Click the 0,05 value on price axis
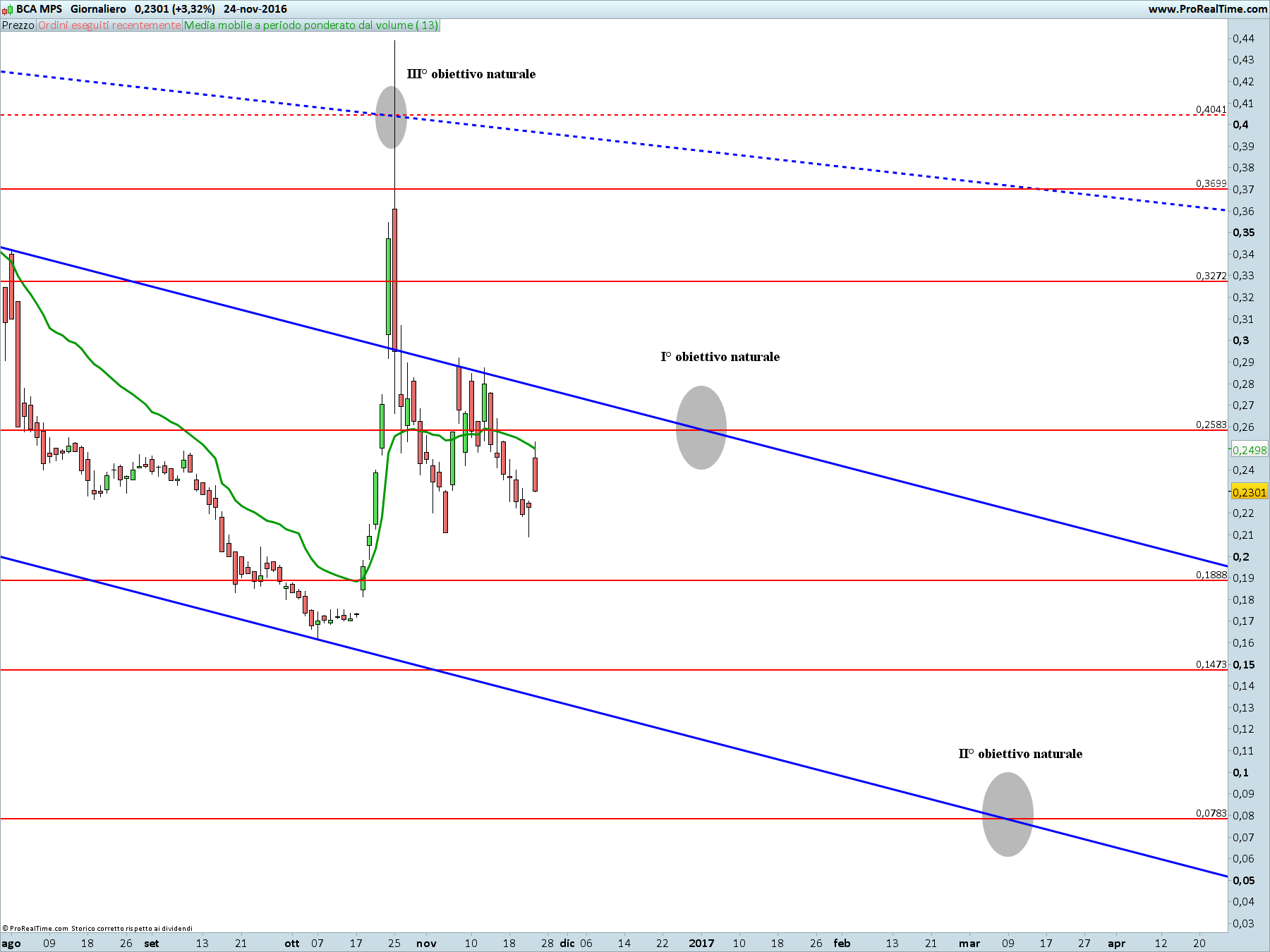 pyautogui.click(x=1243, y=880)
